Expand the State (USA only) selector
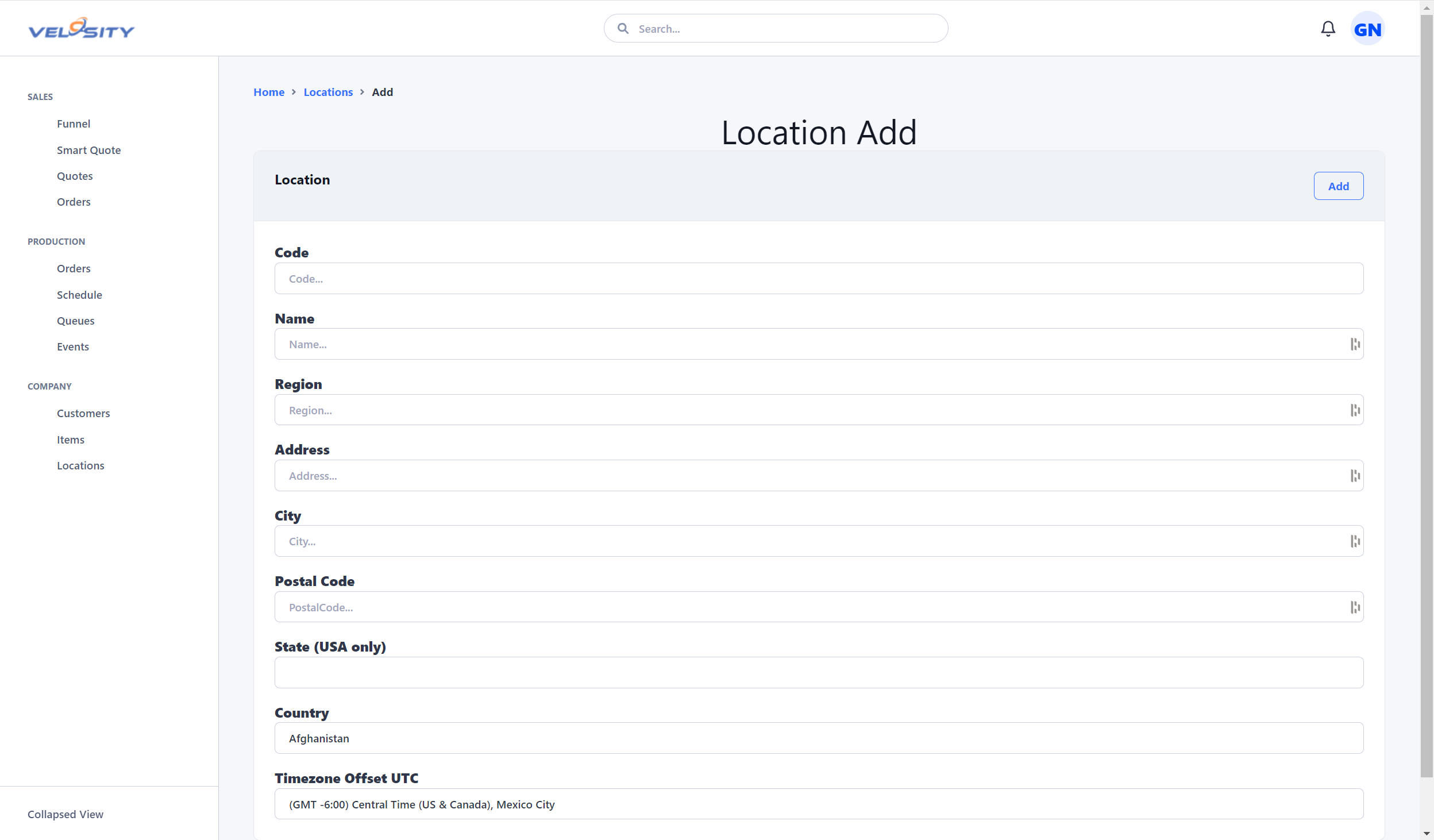The height and width of the screenshot is (840, 1434). 819,672
